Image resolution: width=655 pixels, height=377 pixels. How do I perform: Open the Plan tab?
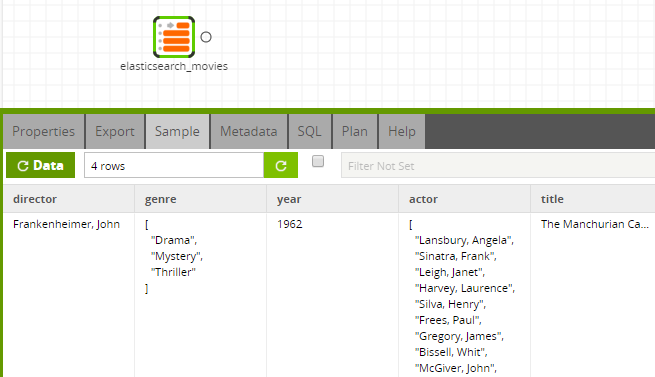click(x=355, y=132)
